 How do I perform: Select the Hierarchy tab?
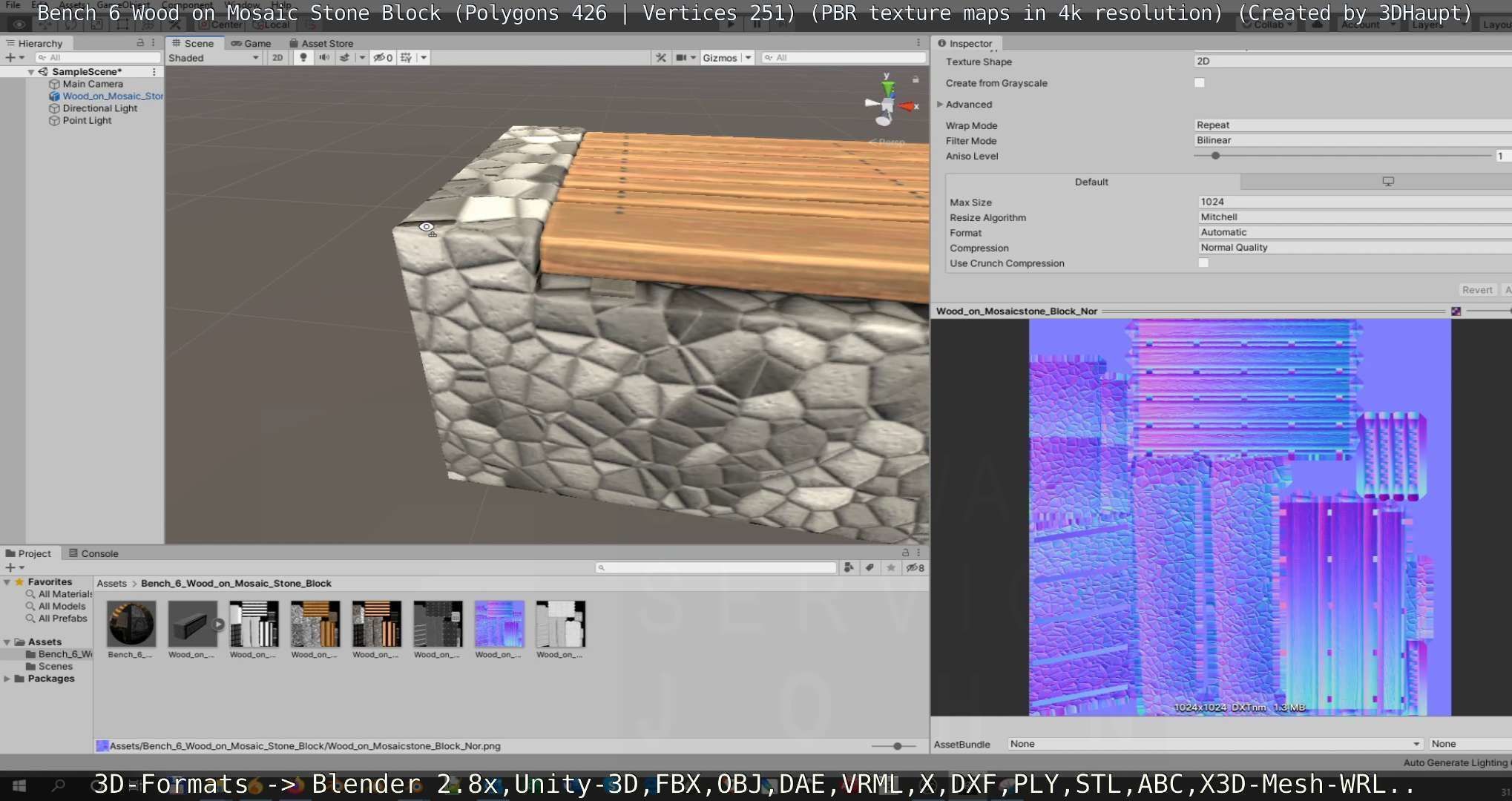[34, 43]
